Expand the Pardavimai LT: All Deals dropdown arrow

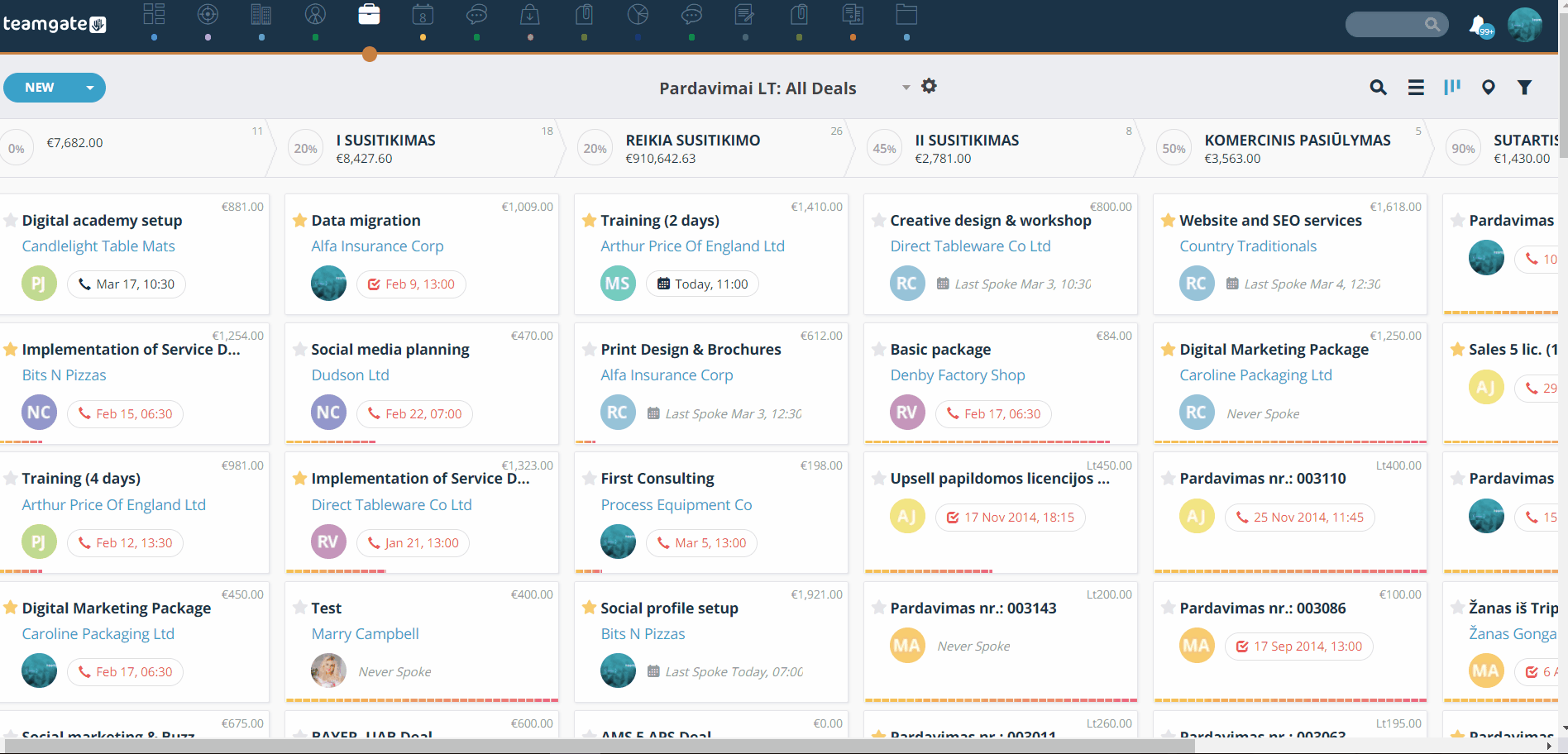906,88
